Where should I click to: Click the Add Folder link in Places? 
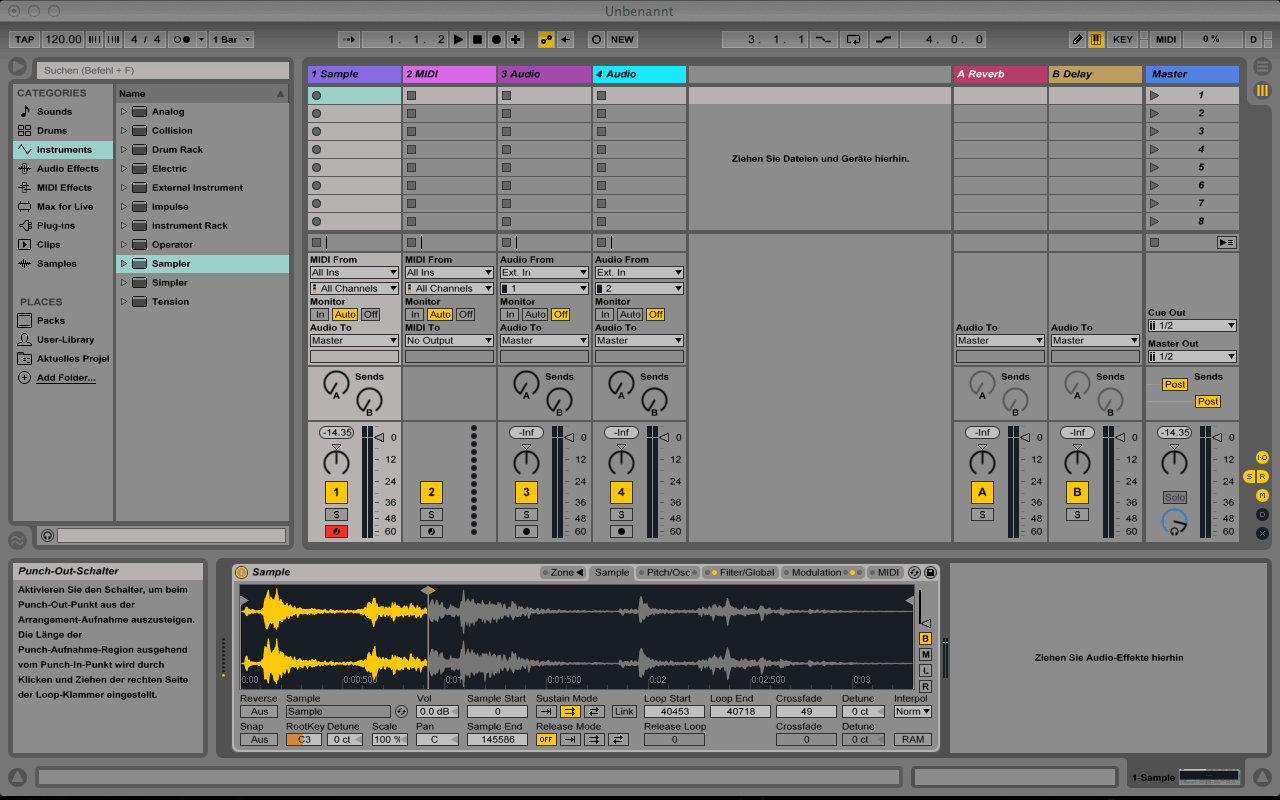tap(66, 378)
